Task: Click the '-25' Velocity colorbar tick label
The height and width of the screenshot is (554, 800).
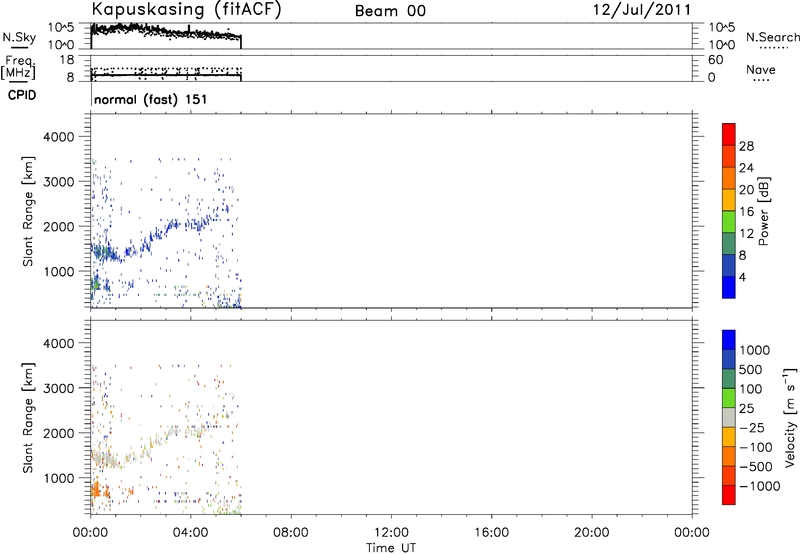Action: (752, 428)
